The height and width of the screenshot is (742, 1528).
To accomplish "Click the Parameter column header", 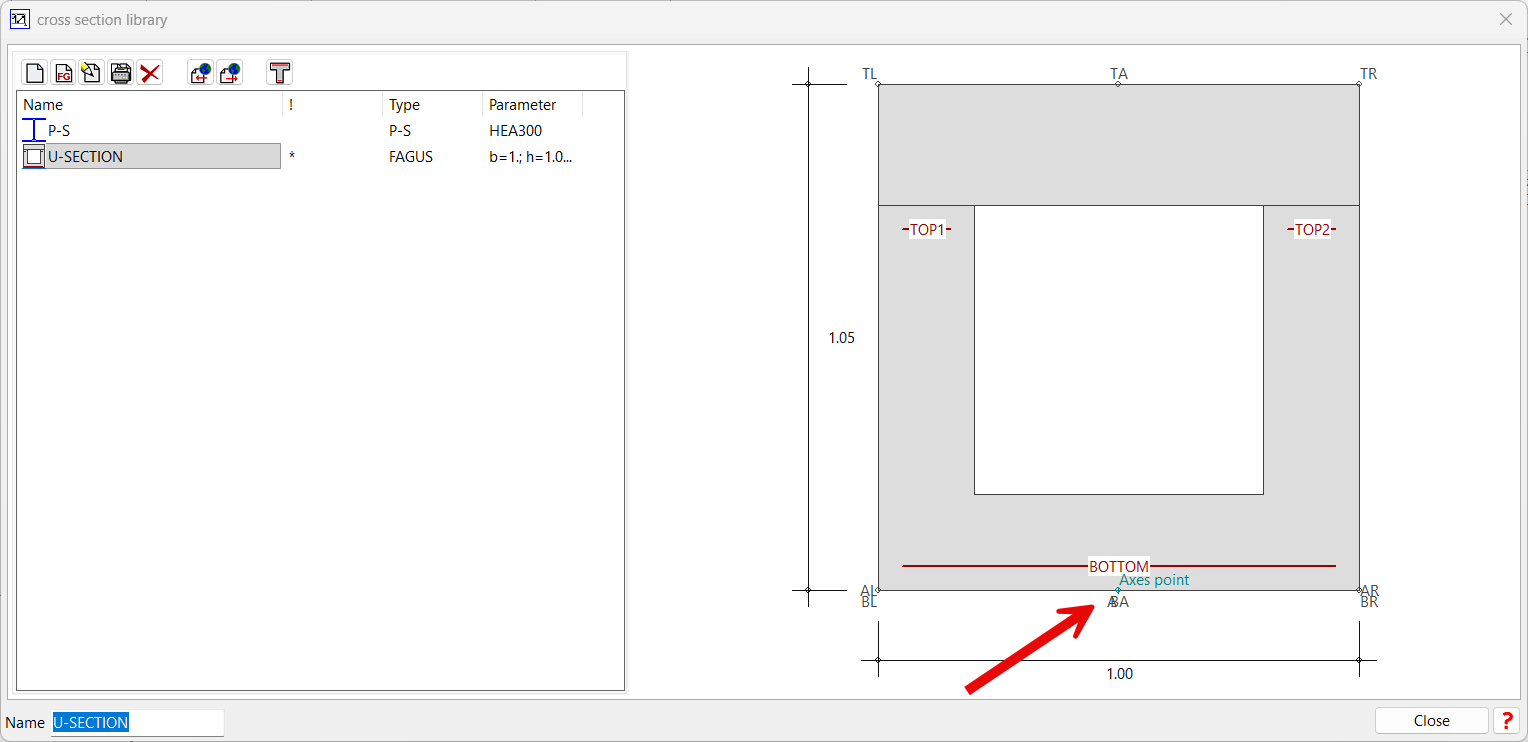I will click(531, 105).
